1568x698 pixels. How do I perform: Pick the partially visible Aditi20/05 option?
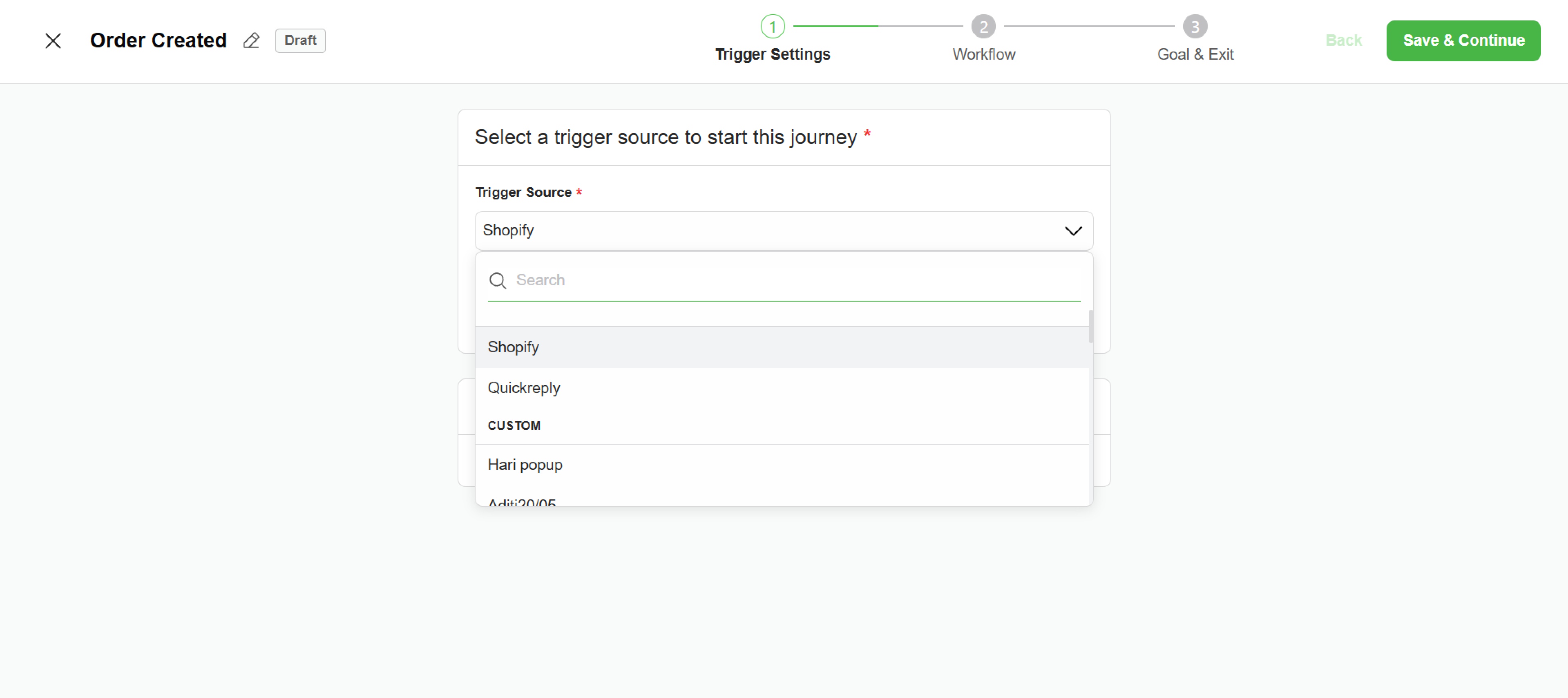click(x=522, y=502)
